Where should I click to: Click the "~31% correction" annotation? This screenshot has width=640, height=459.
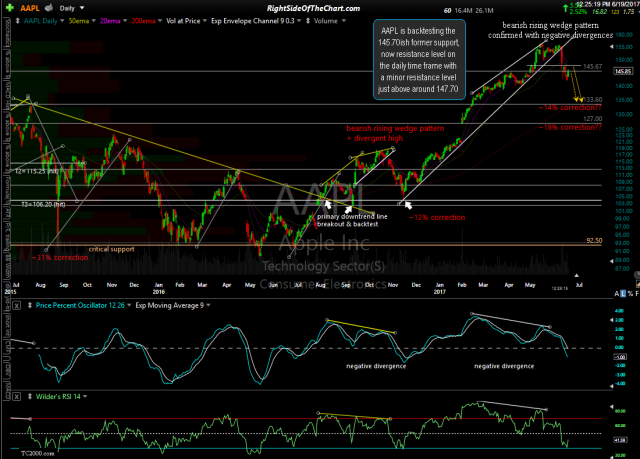point(60,257)
